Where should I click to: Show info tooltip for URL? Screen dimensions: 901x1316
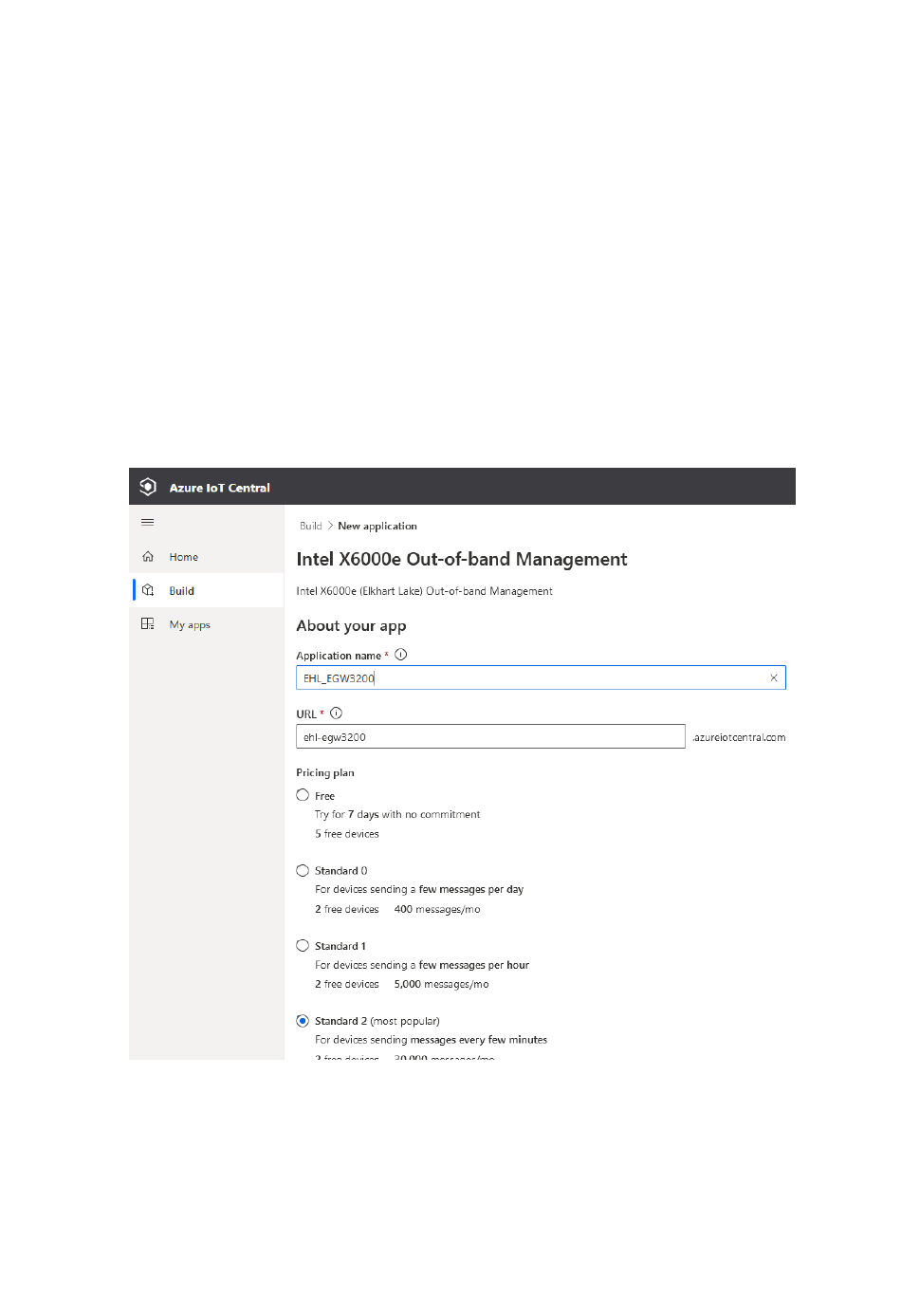click(336, 714)
